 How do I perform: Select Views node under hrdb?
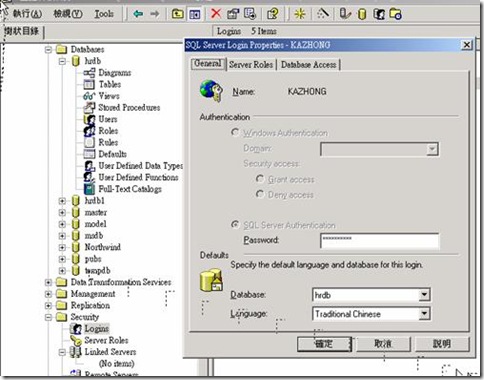pos(109,96)
